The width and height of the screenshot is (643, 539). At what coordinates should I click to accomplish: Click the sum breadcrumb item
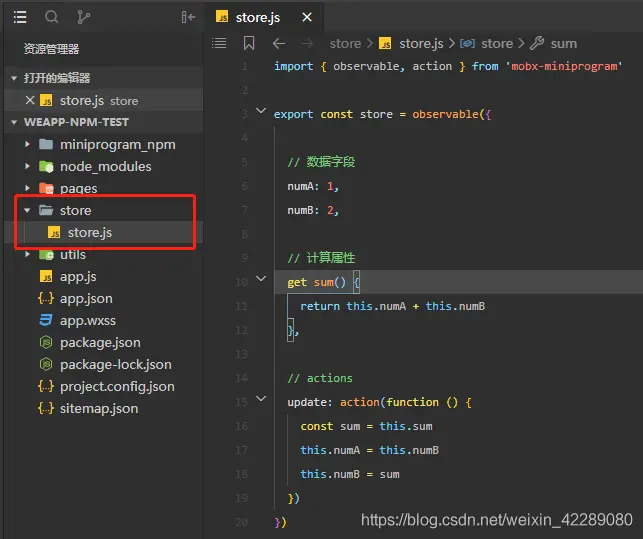[563, 43]
